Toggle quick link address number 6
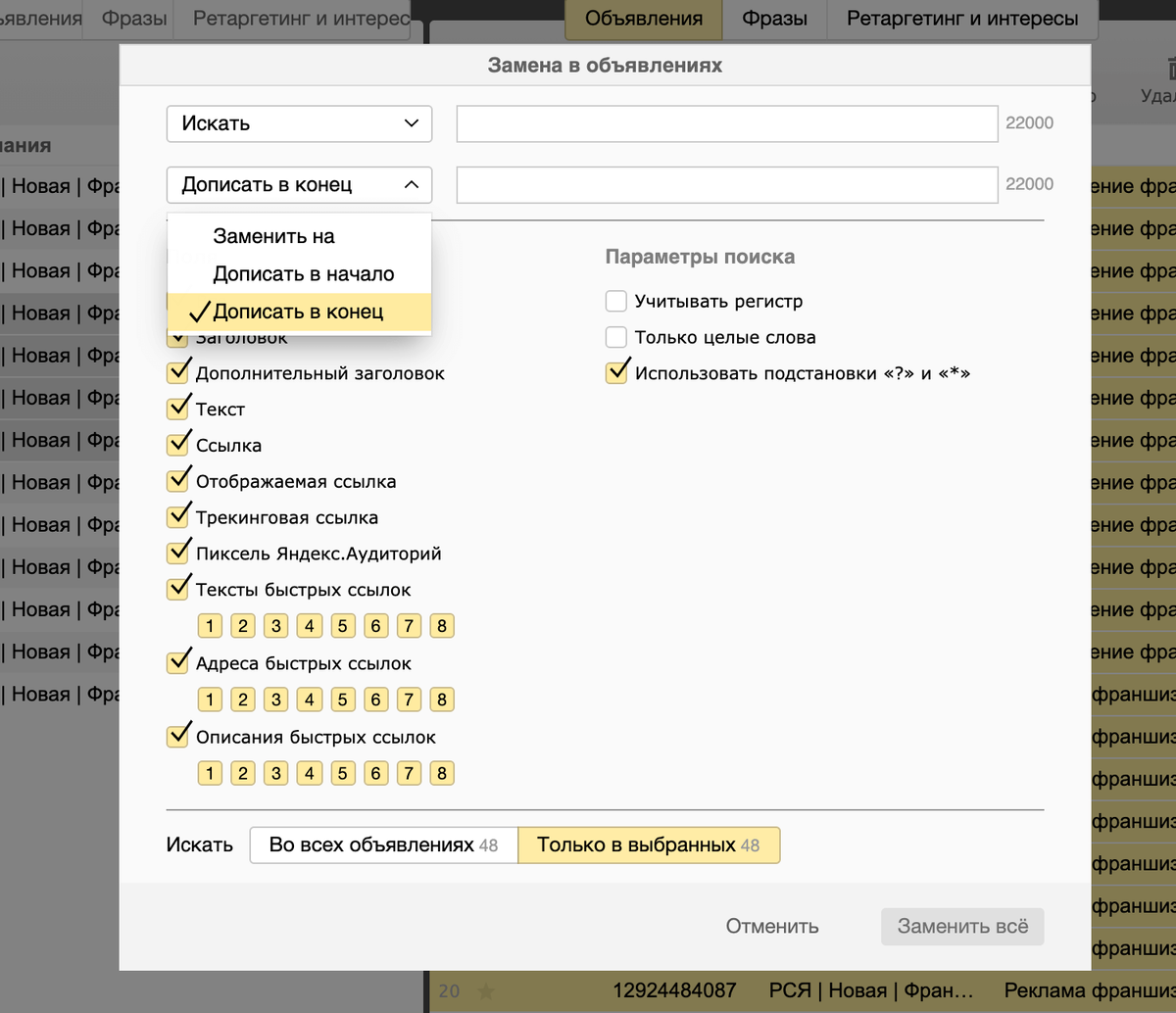The image size is (1176, 1013). pyautogui.click(x=375, y=699)
